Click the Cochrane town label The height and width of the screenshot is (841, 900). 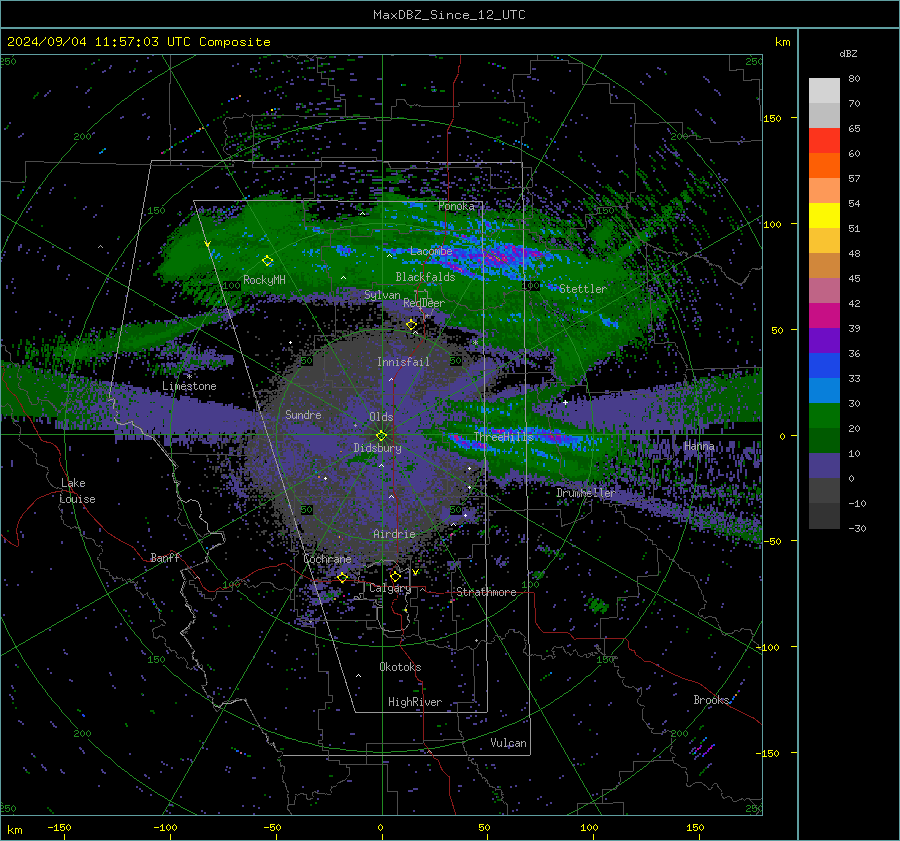(x=327, y=559)
